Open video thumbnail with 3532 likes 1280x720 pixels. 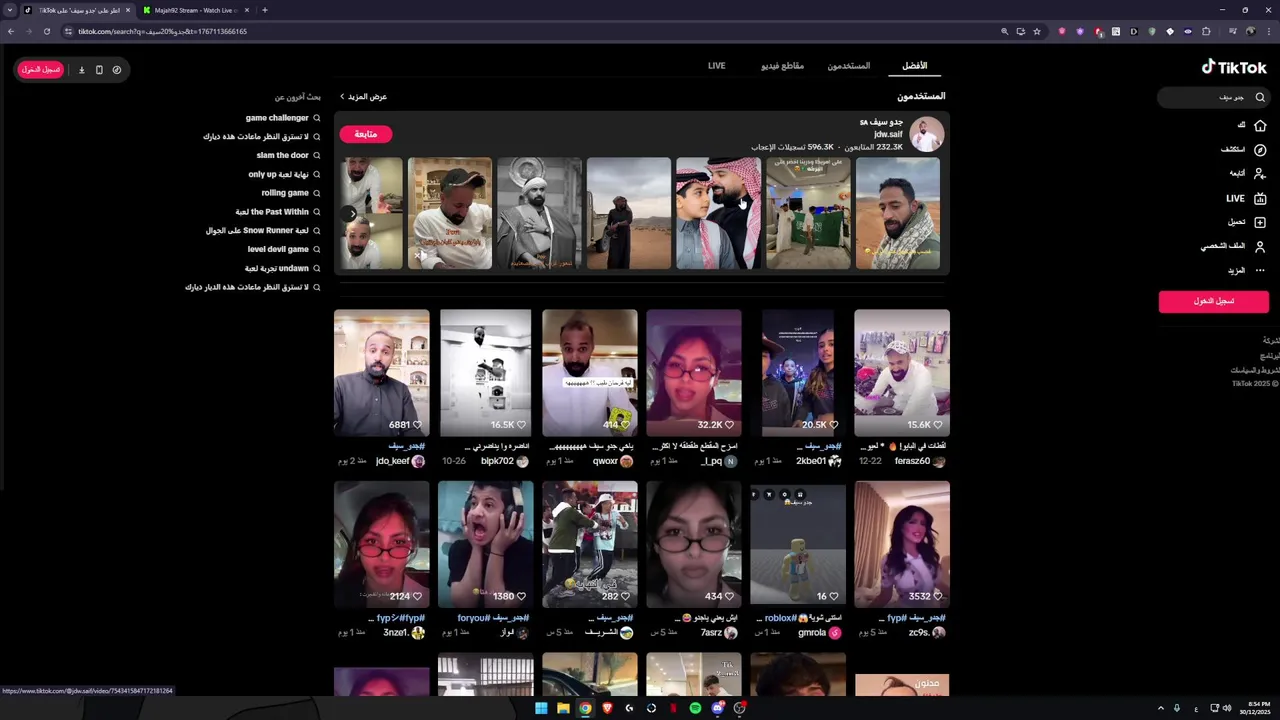click(x=901, y=545)
